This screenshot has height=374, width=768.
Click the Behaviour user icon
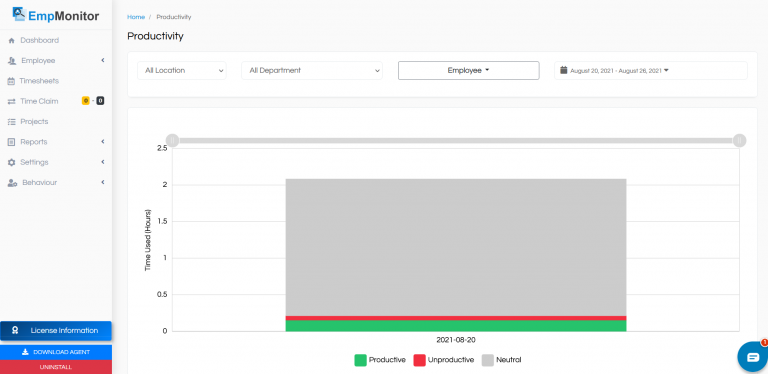12,183
